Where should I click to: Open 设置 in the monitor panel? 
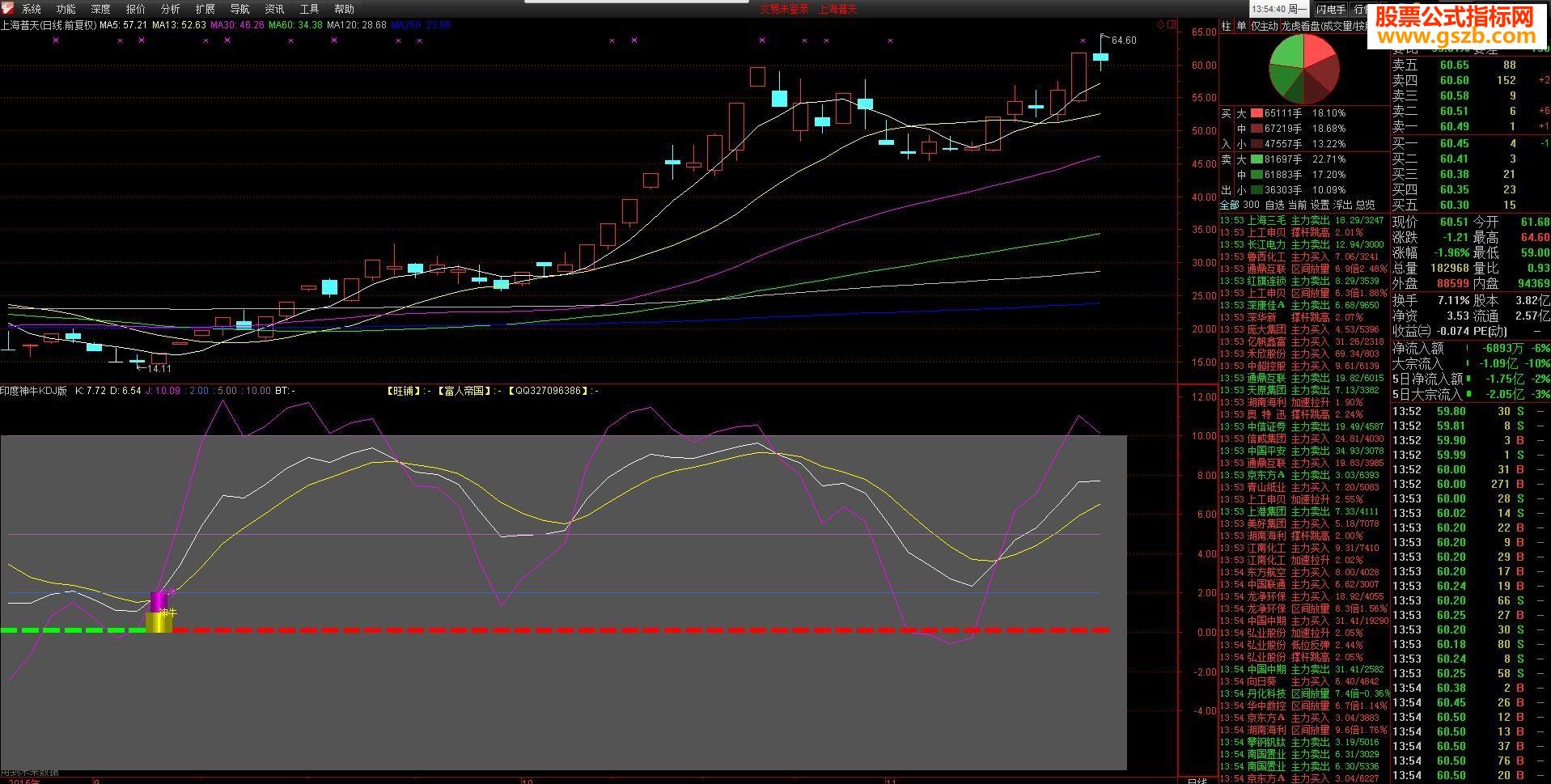[x=1320, y=206]
